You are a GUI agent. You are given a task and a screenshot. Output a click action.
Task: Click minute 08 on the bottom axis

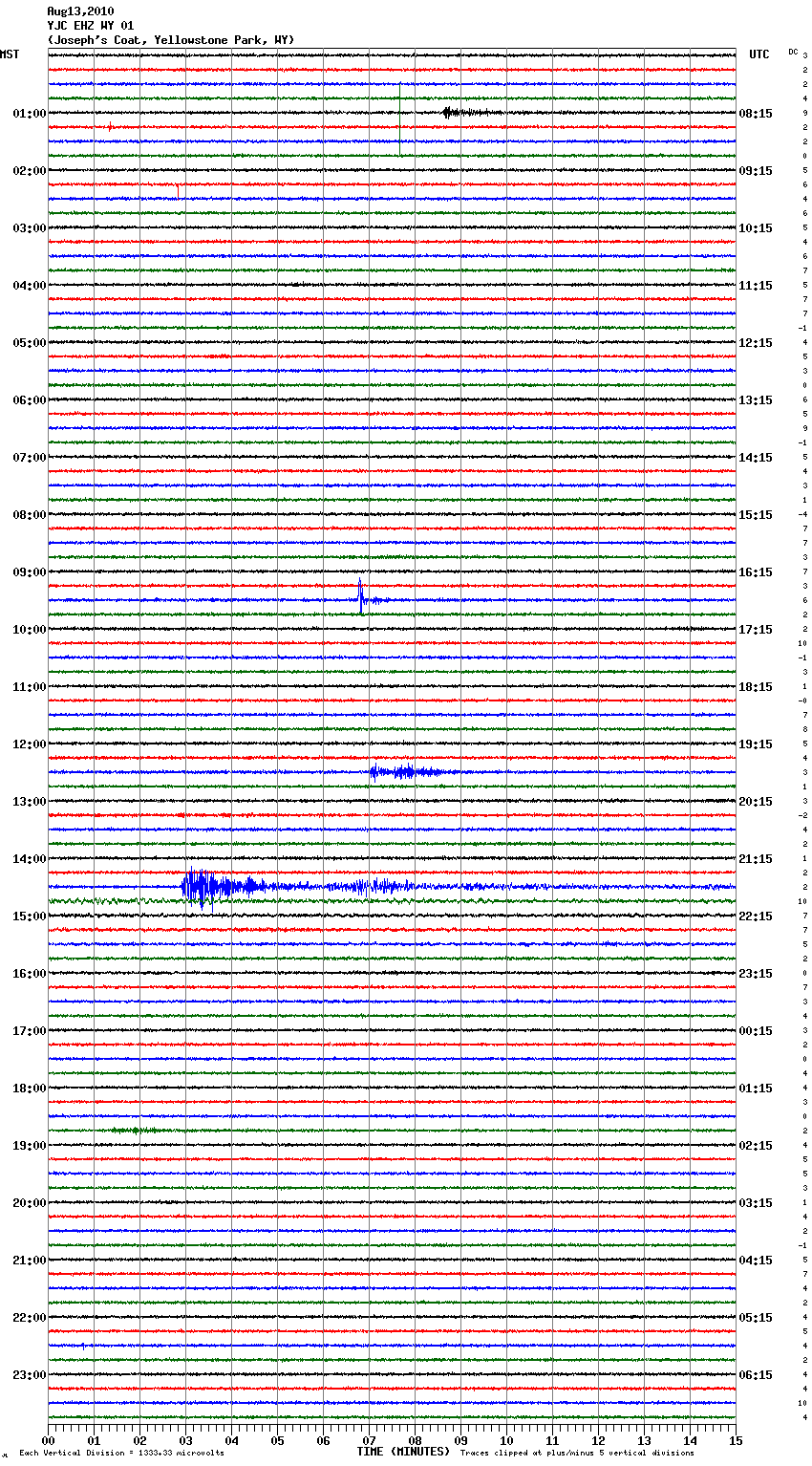(x=415, y=1440)
